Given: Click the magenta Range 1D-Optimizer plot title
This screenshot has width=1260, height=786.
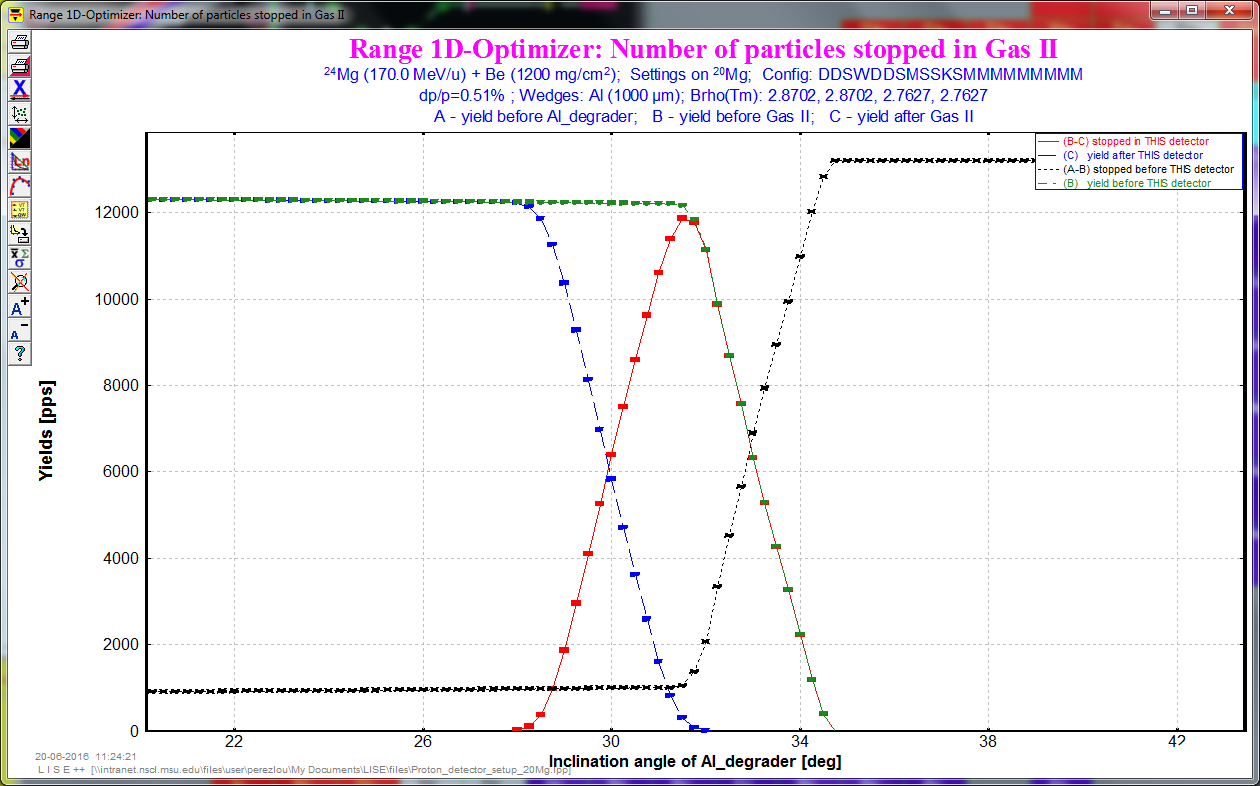Looking at the screenshot, I should [x=703, y=49].
